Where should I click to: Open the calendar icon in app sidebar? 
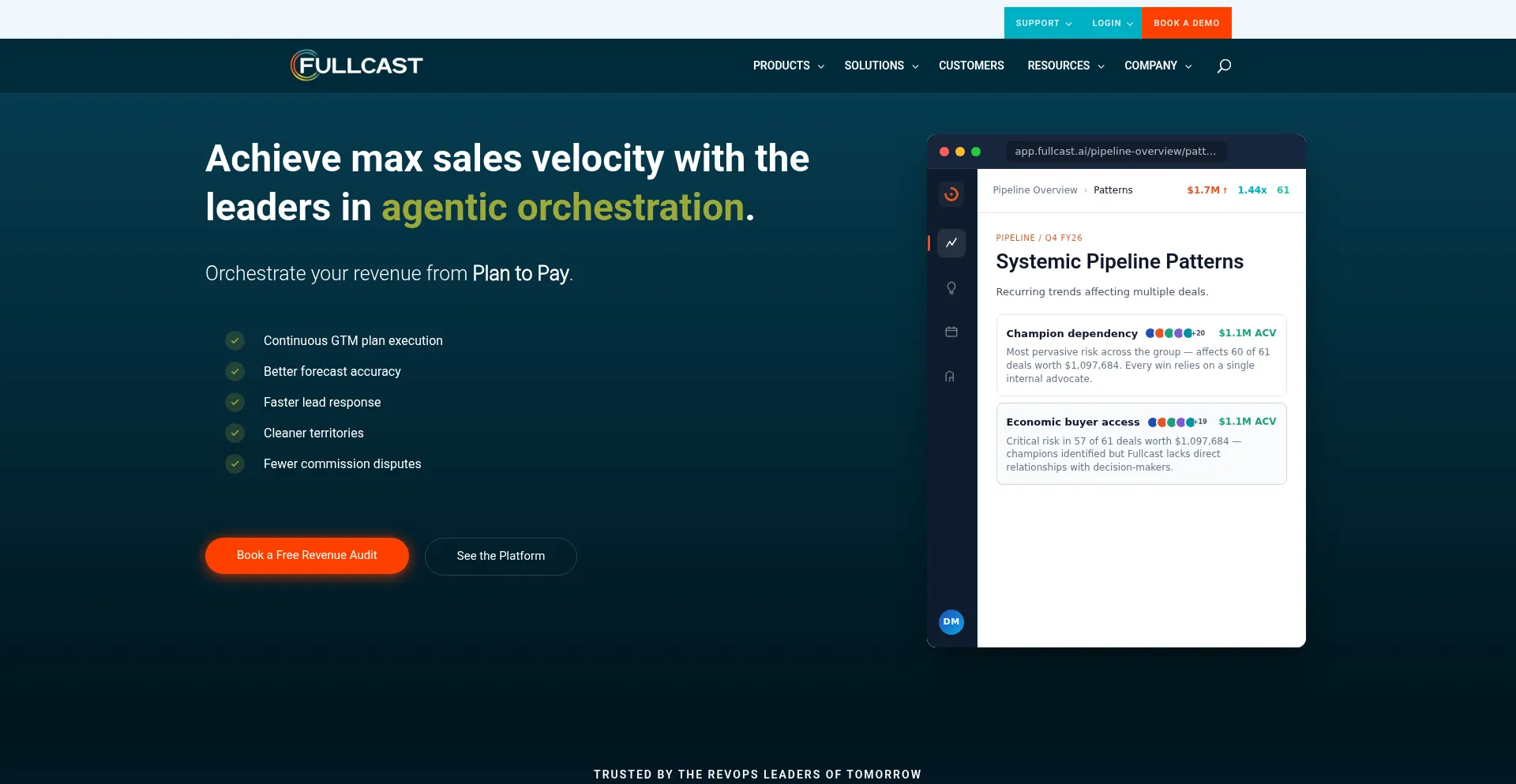click(x=951, y=332)
